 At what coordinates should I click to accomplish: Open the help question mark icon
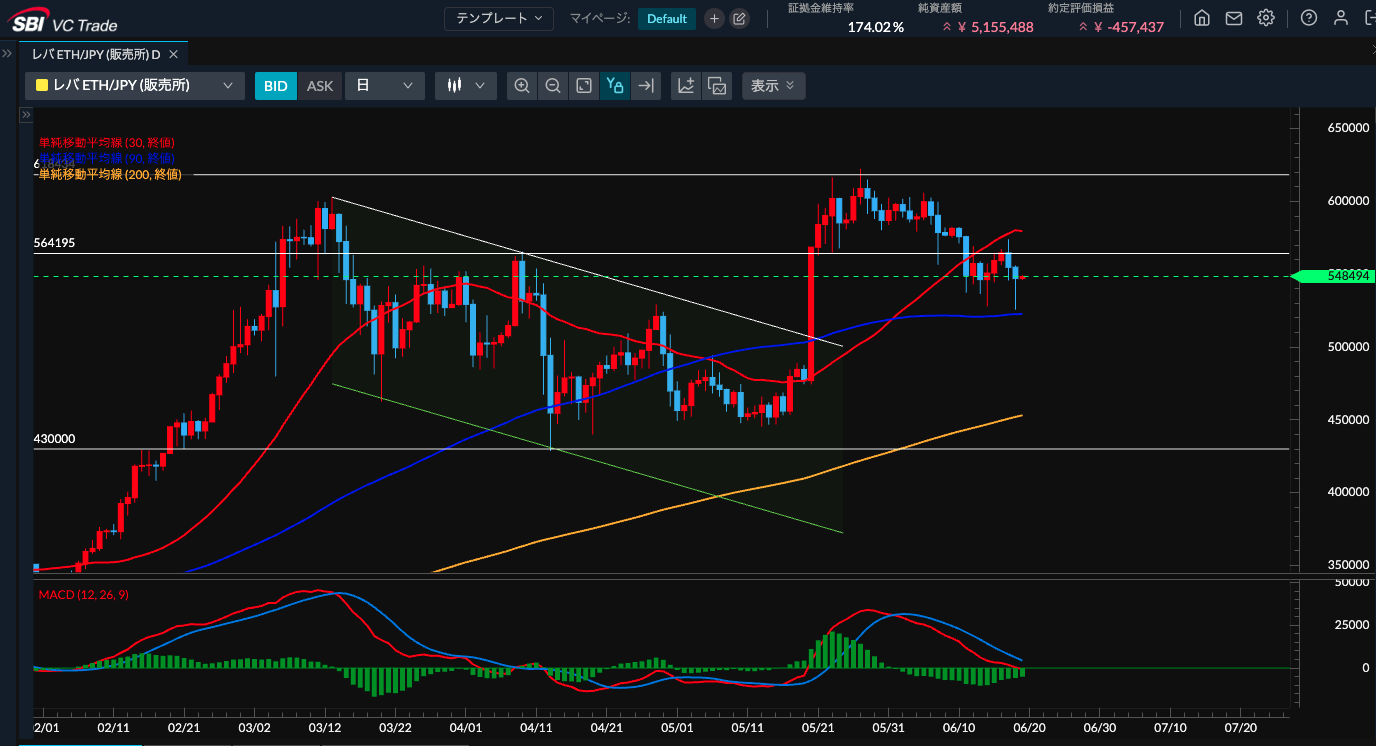coord(1309,18)
